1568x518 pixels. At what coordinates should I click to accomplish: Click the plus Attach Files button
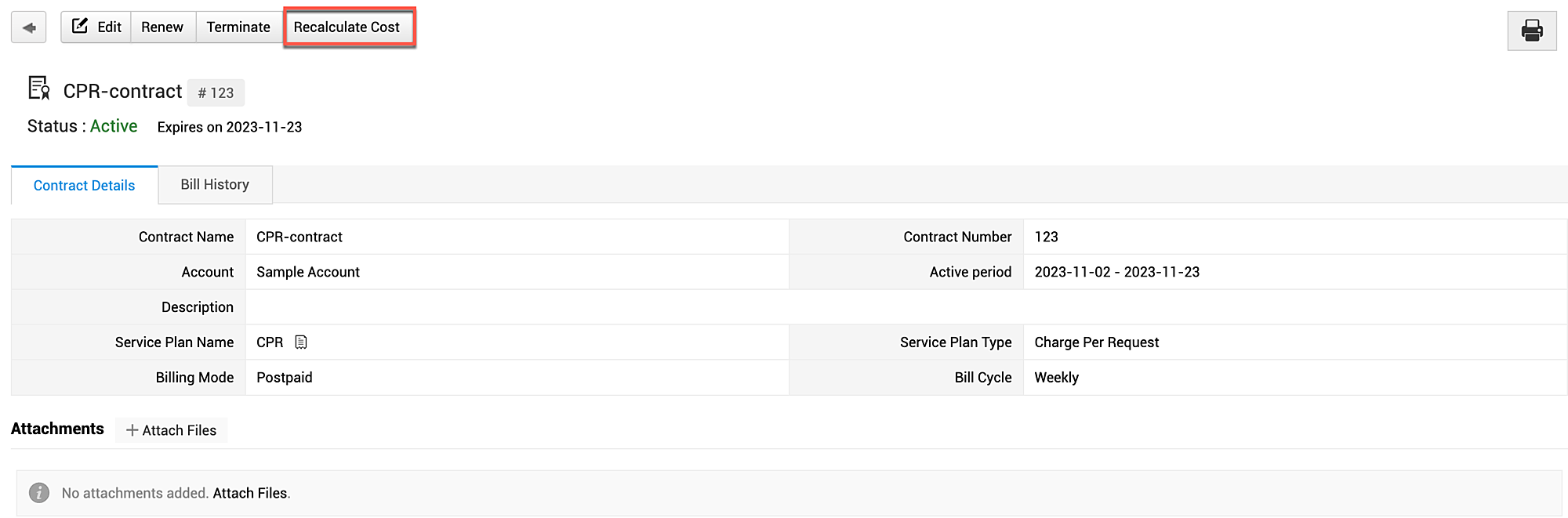(171, 430)
